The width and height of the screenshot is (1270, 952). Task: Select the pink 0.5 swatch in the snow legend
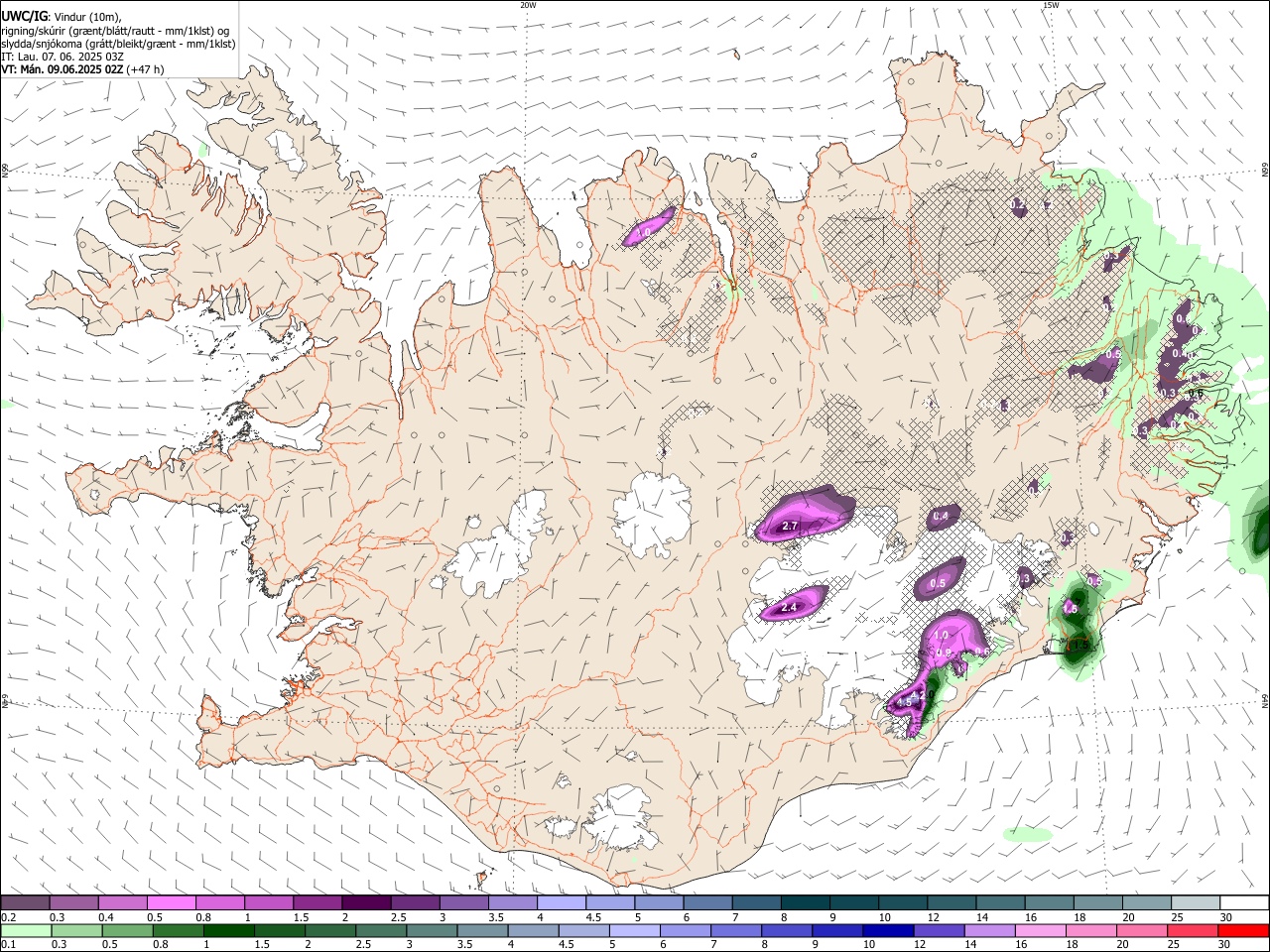click(171, 903)
